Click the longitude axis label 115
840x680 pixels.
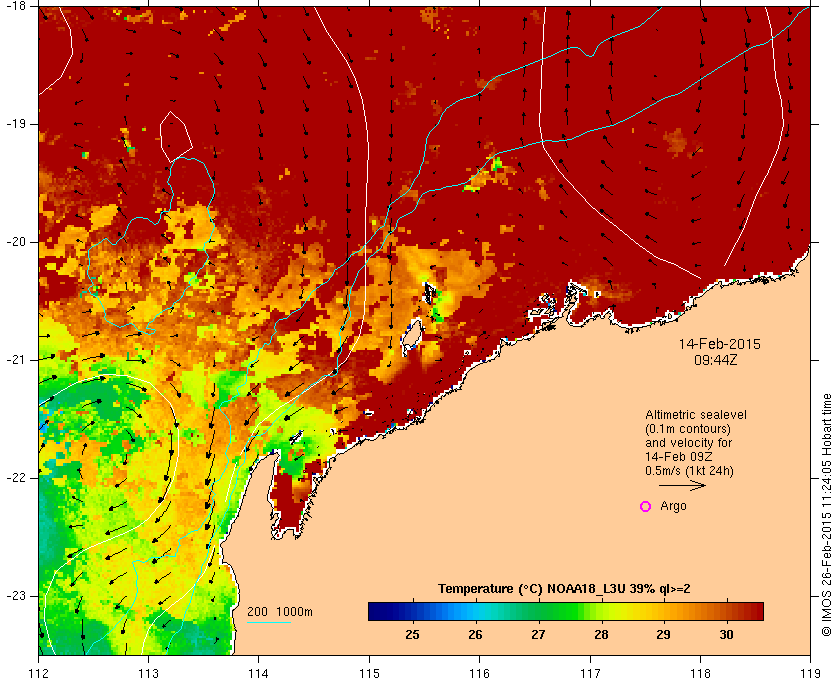point(369,673)
